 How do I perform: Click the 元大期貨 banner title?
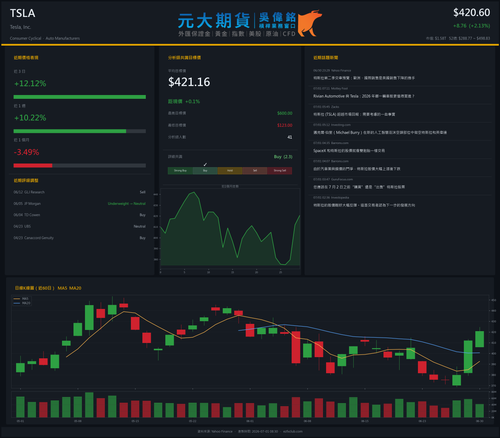click(x=214, y=21)
